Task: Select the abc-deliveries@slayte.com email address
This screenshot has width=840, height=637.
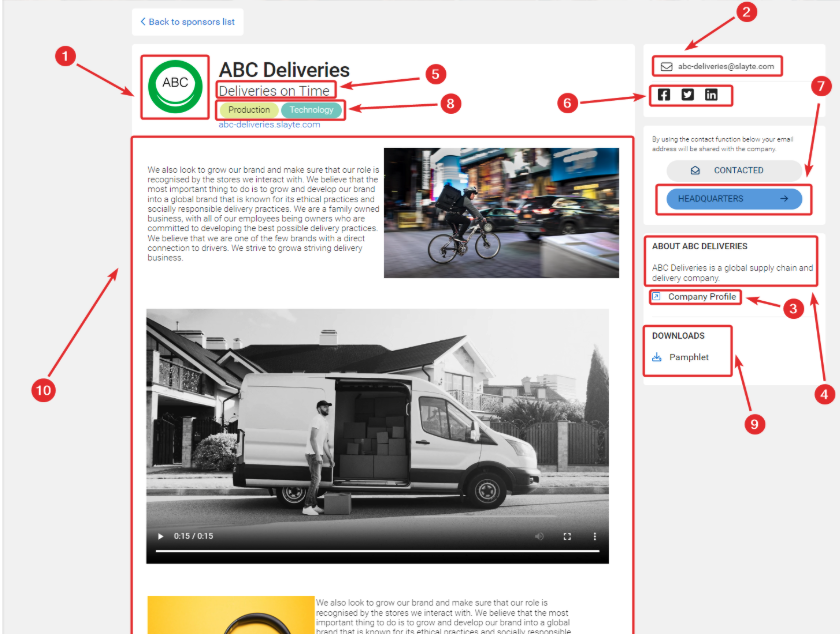Action: [726, 66]
